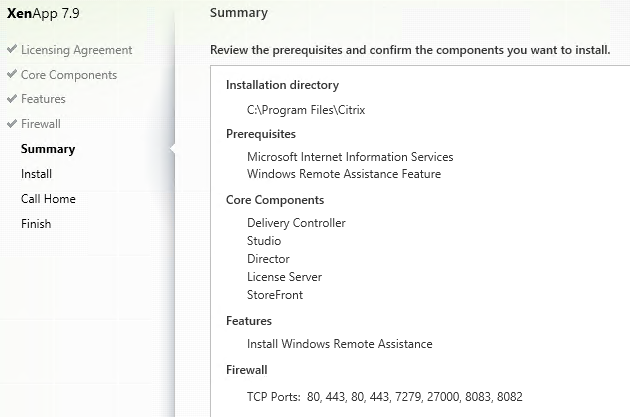630x417 pixels.
Task: Click the Core Components checkmark icon
Action: pos(12,74)
